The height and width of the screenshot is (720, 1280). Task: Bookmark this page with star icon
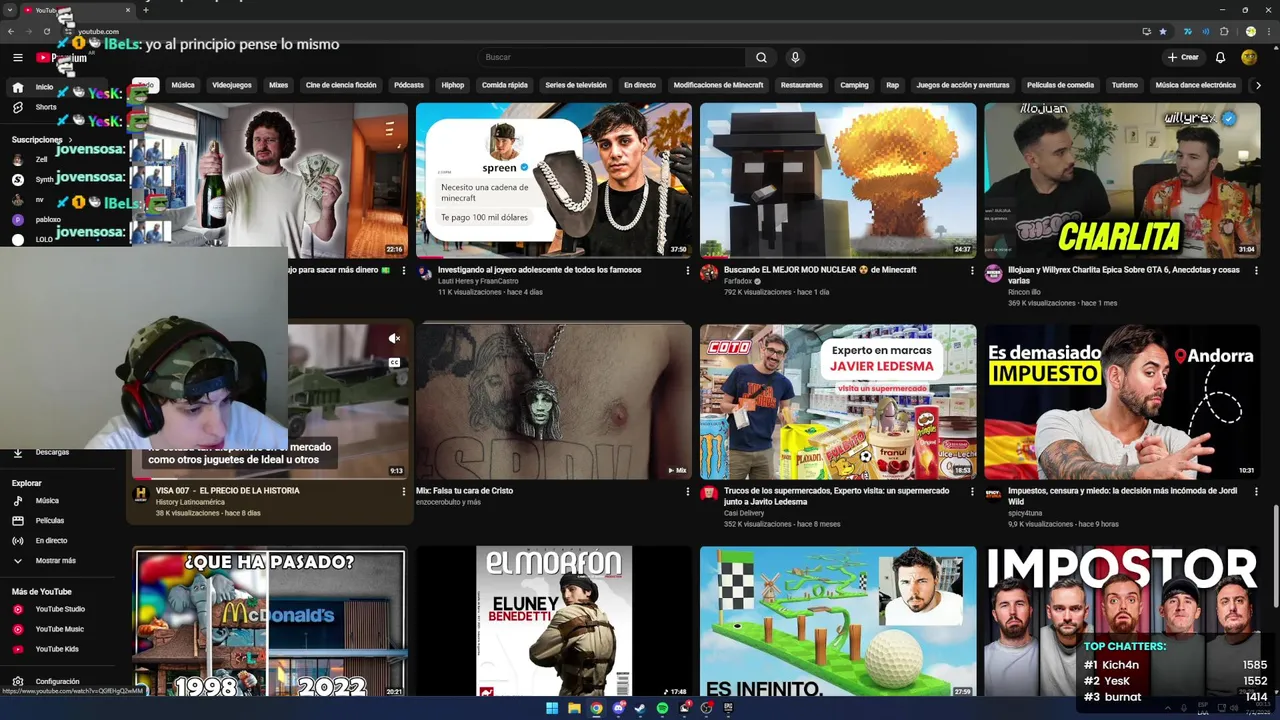click(1163, 31)
